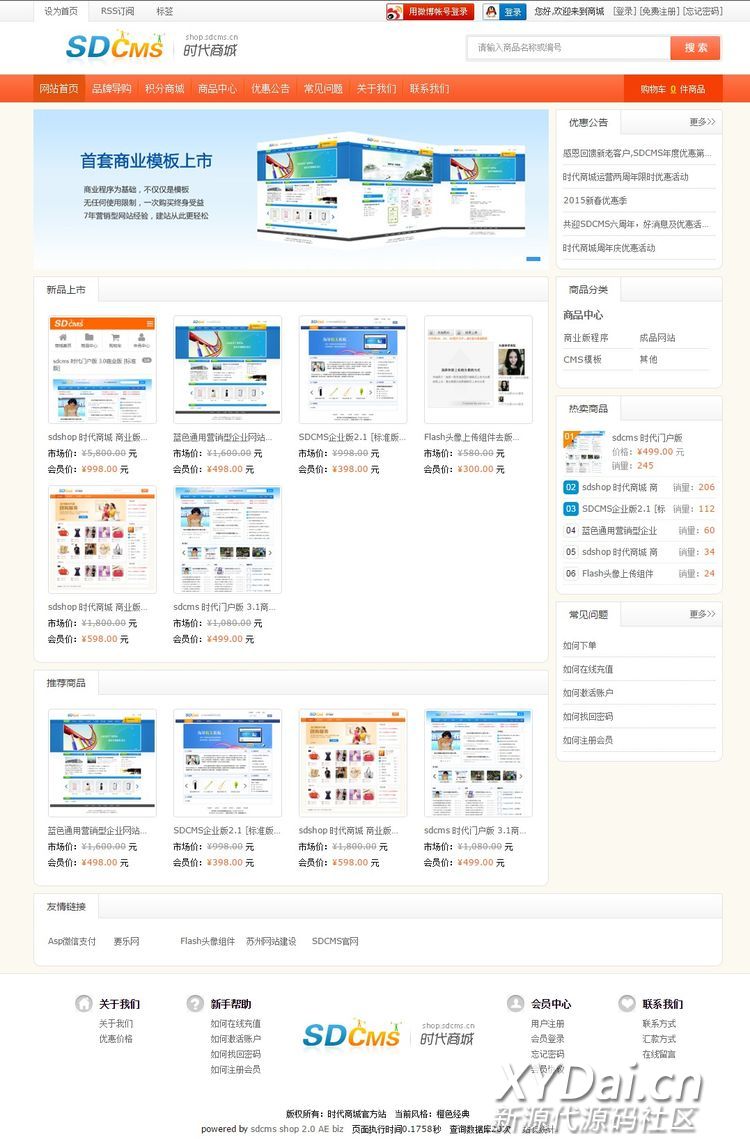
Task: Open the 联系我们 nav tab
Action: [x=430, y=89]
